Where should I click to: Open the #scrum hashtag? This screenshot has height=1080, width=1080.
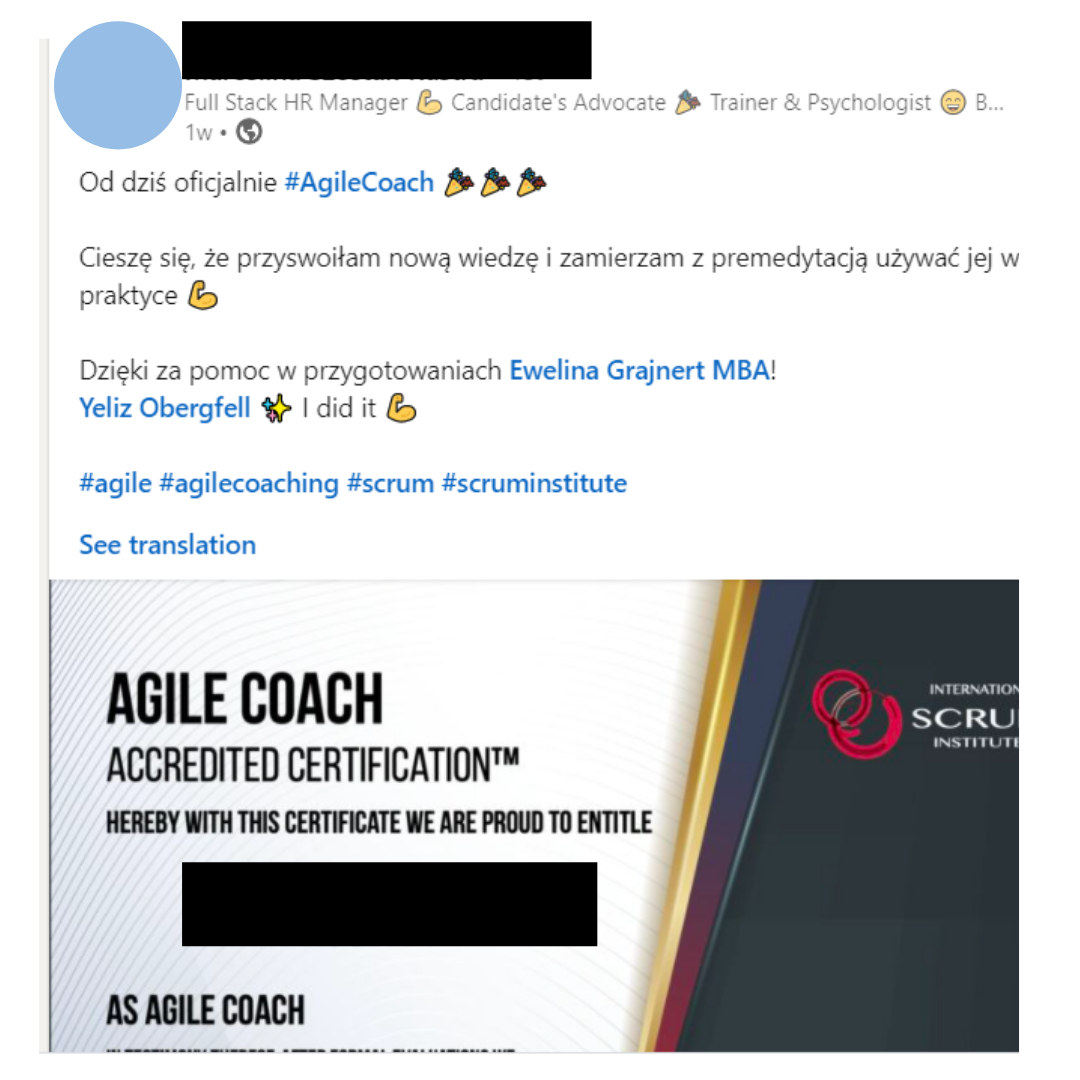tap(391, 484)
